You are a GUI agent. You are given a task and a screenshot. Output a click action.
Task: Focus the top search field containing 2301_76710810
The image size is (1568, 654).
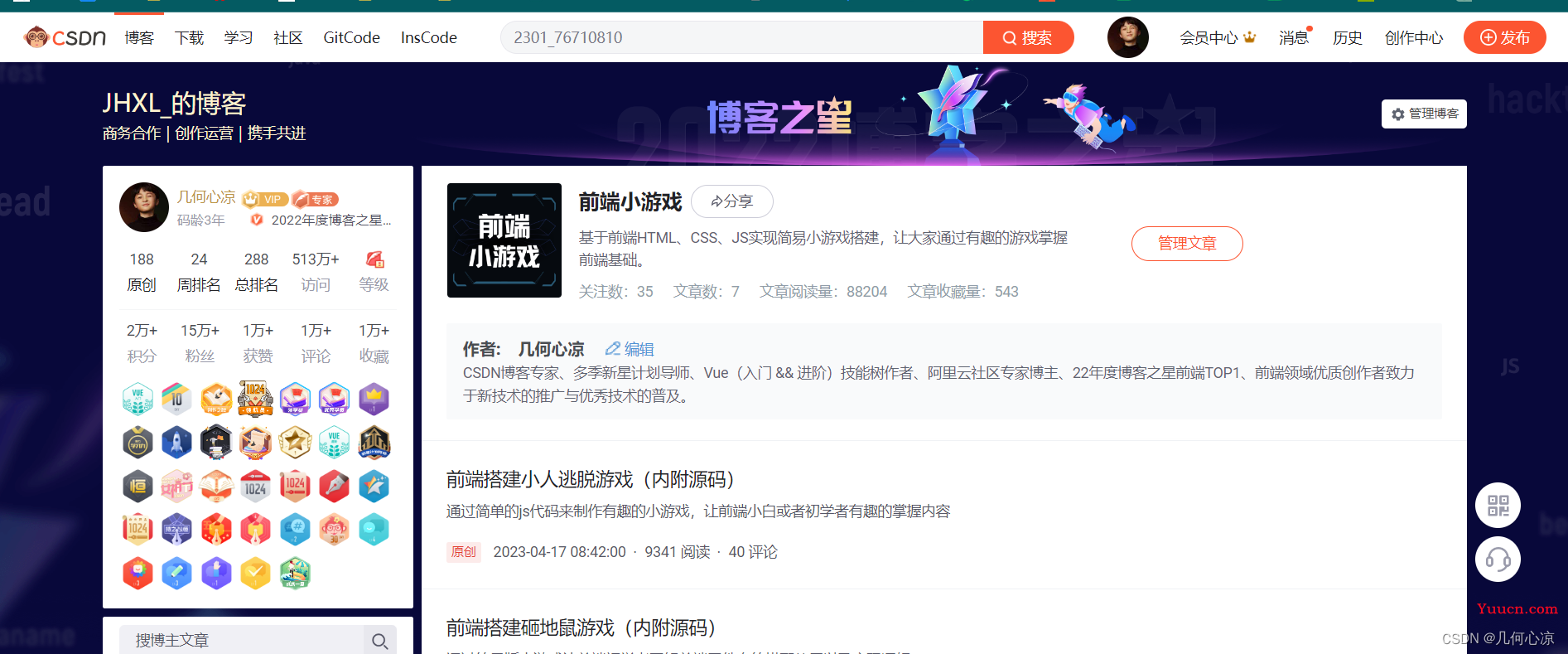(741, 37)
